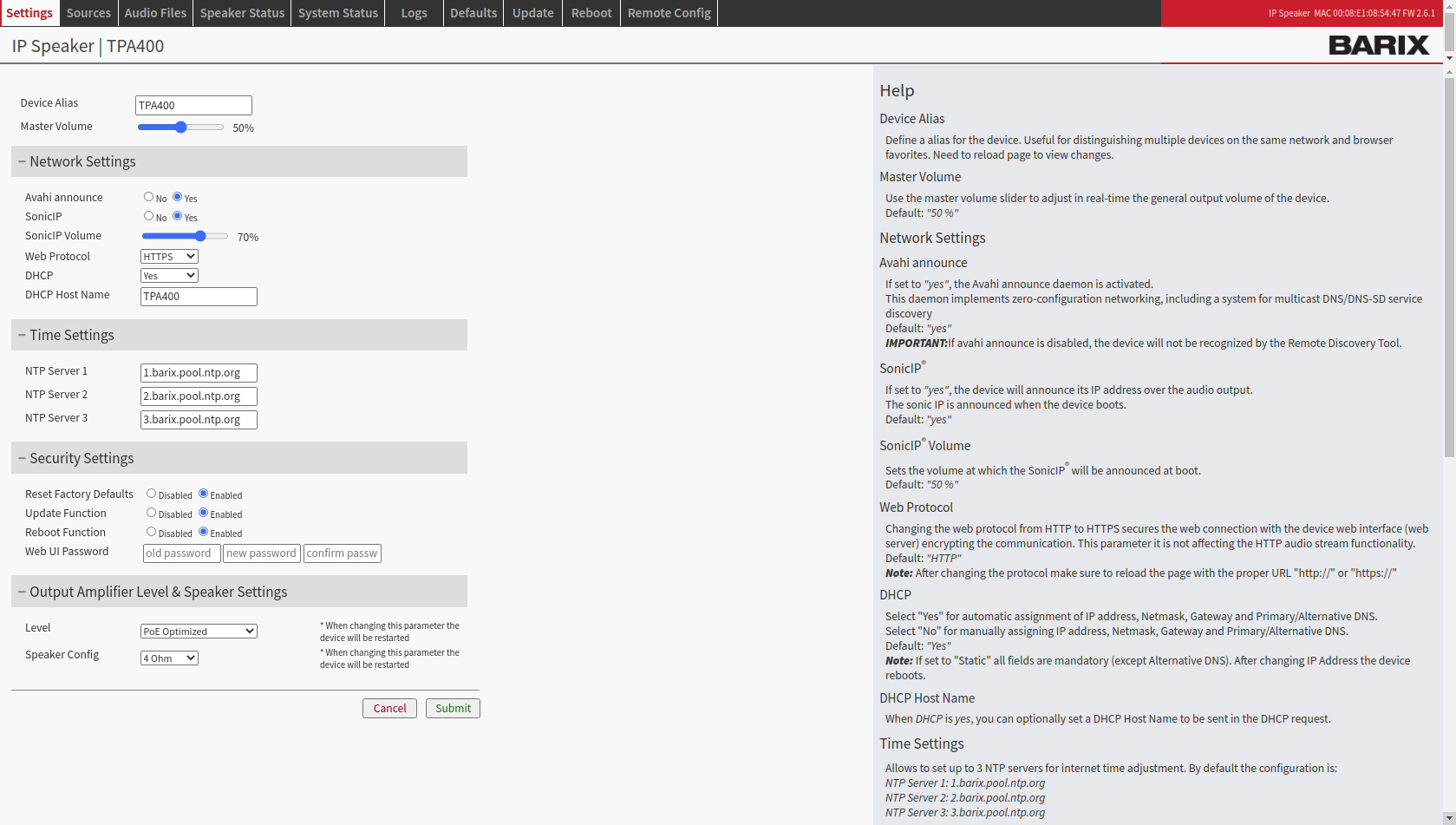1456x825 pixels.
Task: Select Yes for SonicIP
Action: pos(178,216)
